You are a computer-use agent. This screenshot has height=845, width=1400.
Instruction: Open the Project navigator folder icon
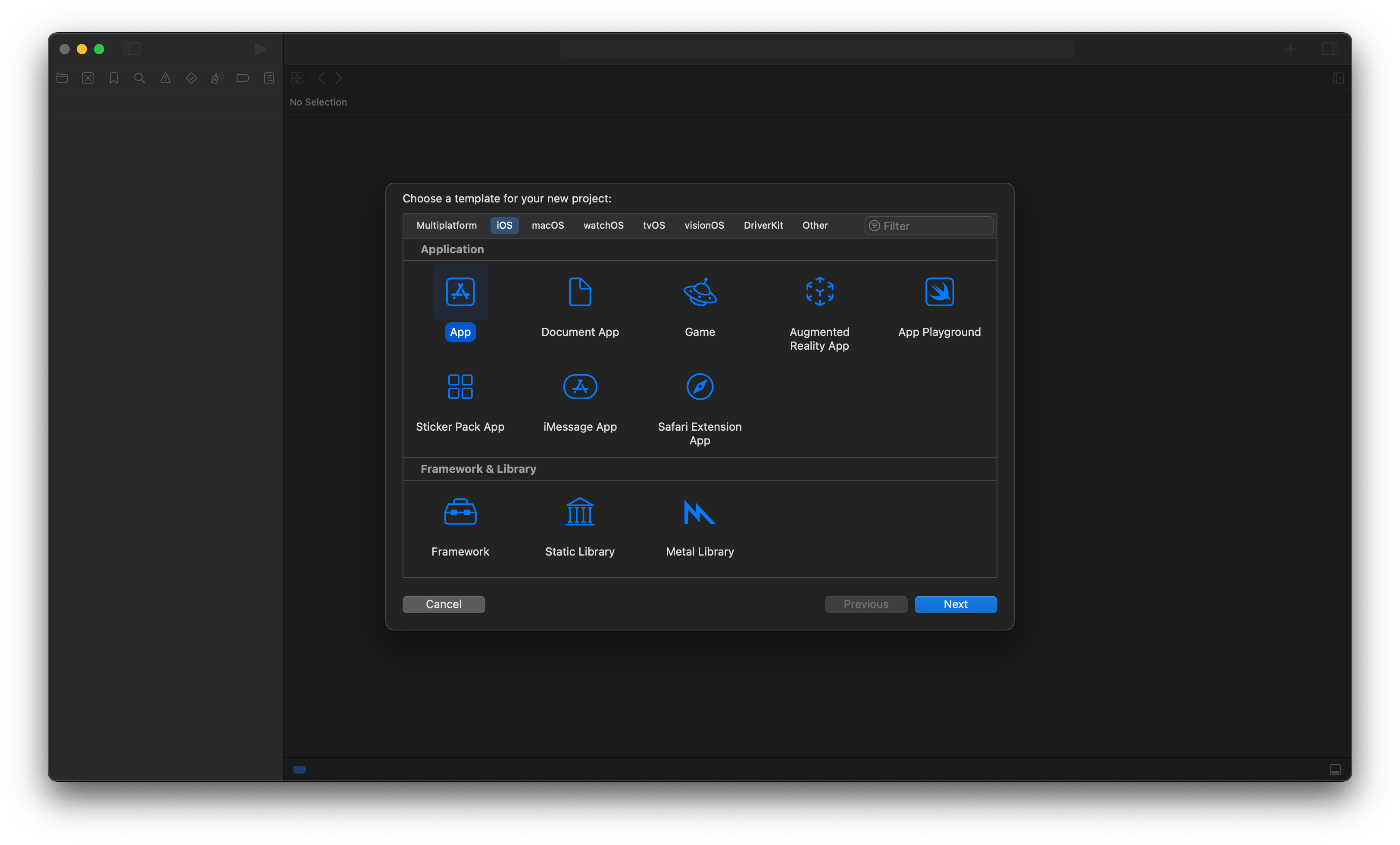(62, 78)
